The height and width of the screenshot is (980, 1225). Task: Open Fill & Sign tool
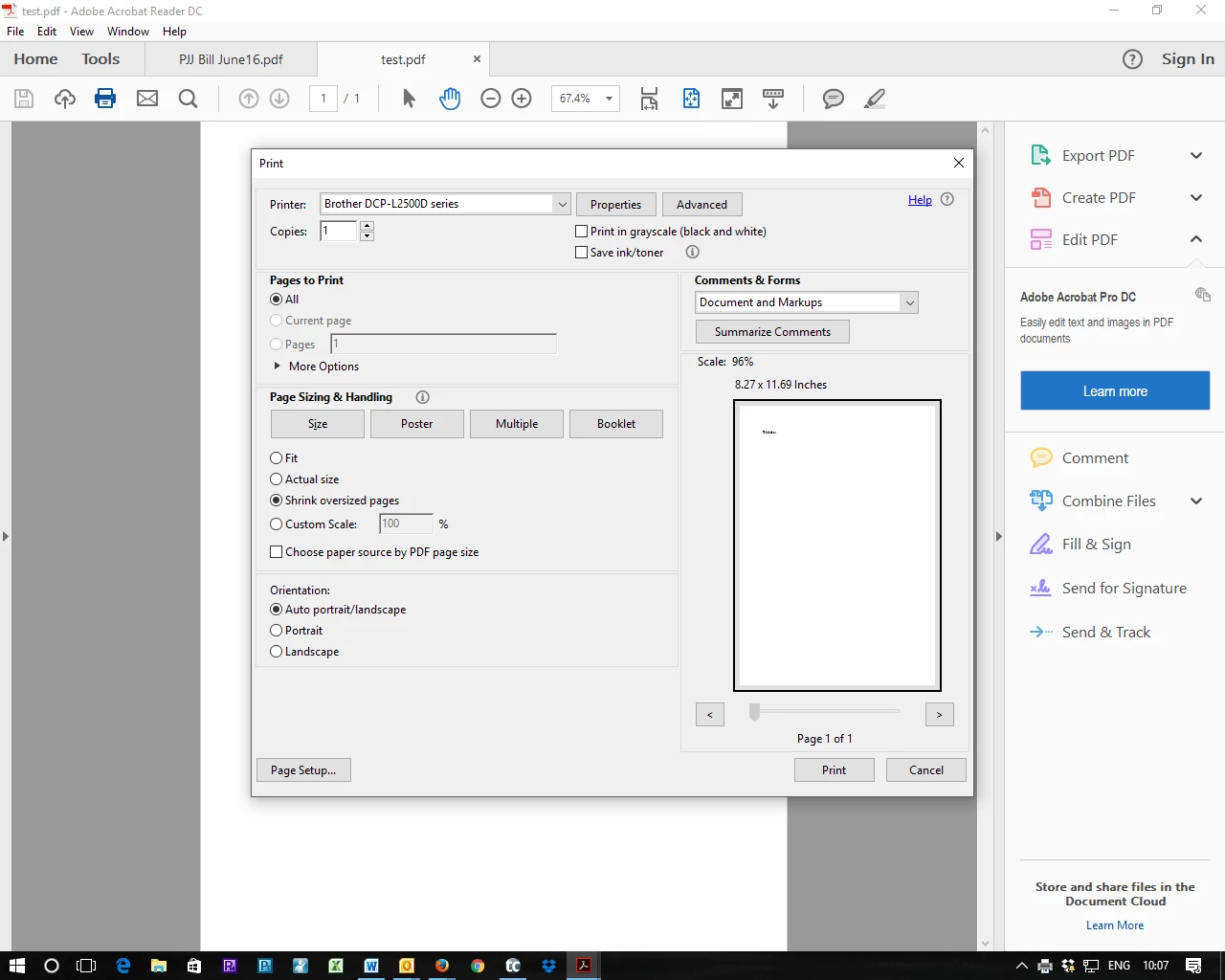(x=1097, y=545)
